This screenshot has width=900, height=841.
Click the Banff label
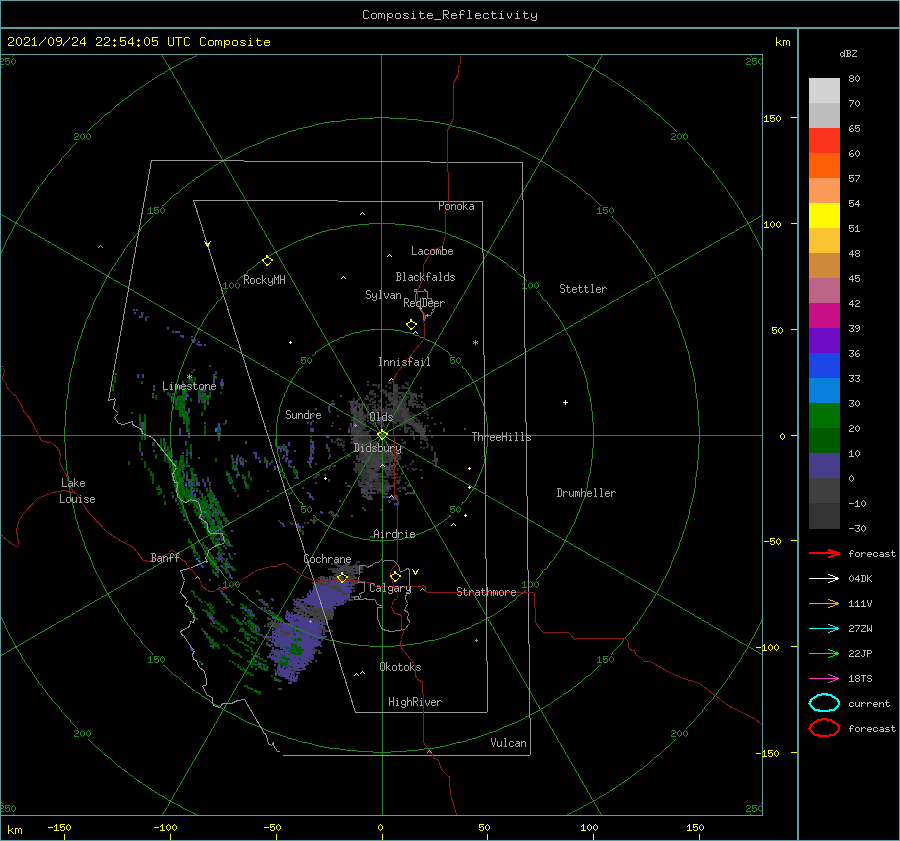165,557
